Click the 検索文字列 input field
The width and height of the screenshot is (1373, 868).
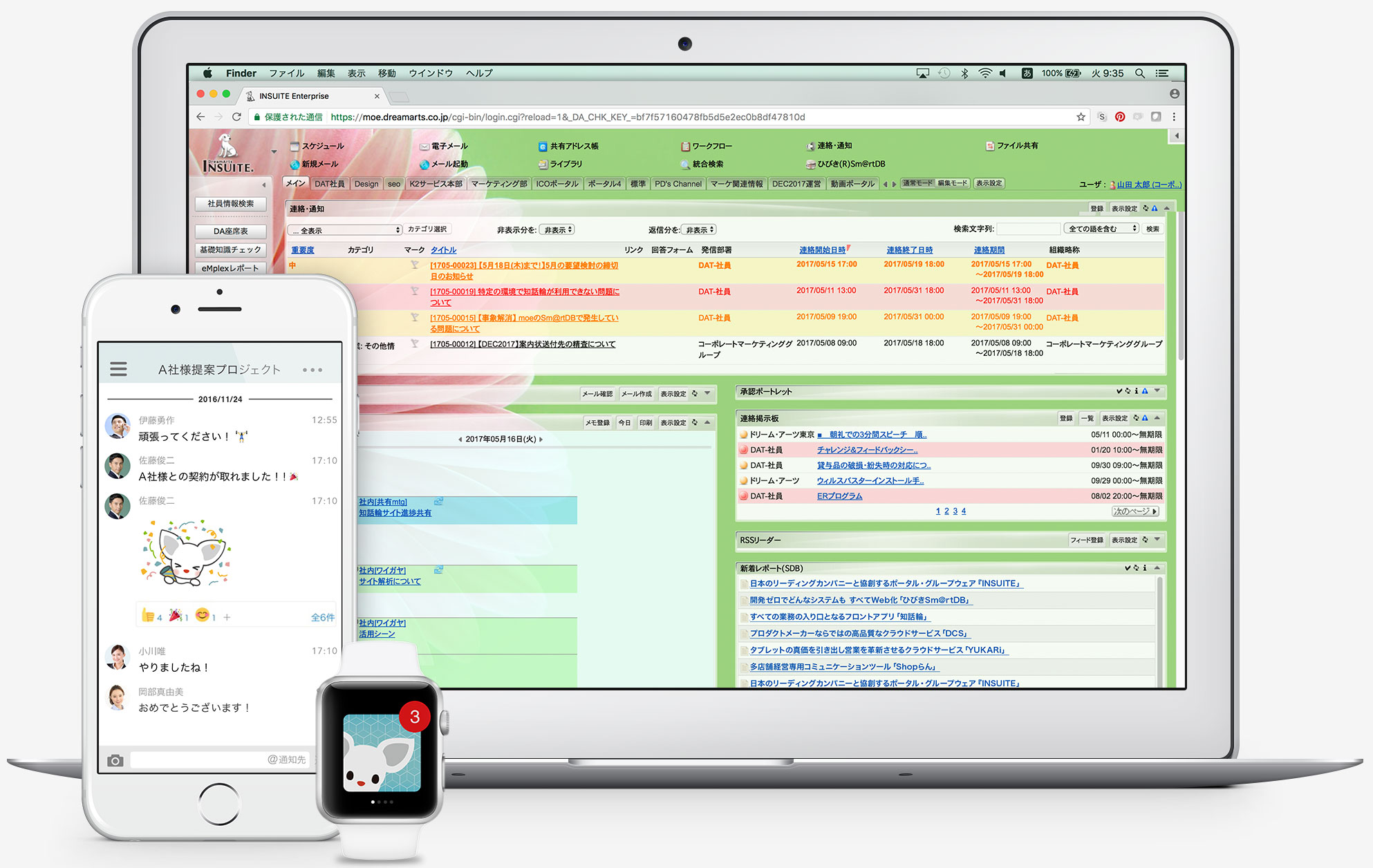1028,229
